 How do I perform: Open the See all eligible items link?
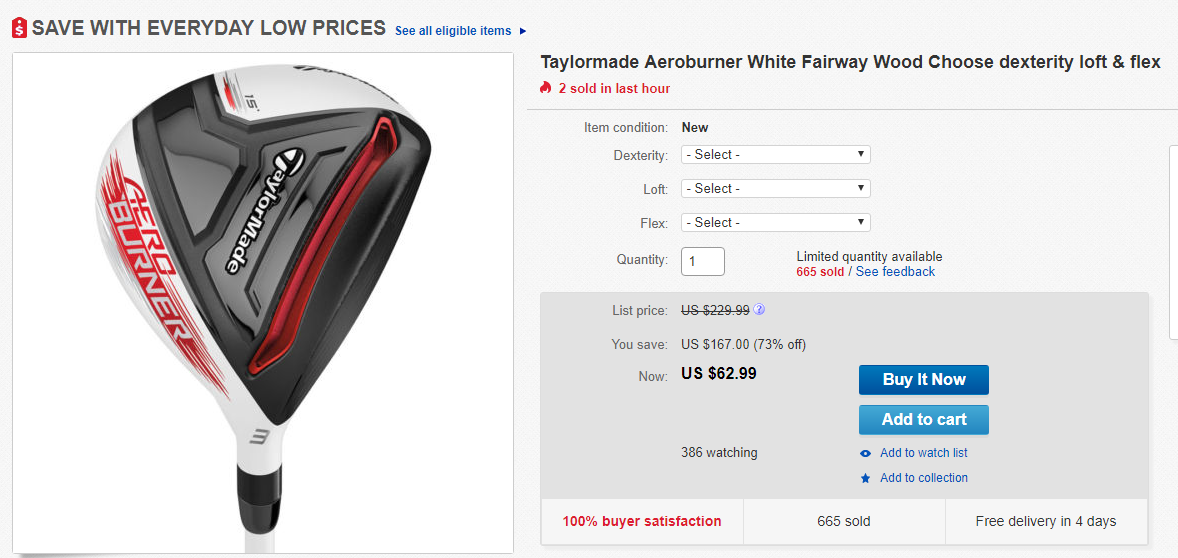click(x=453, y=31)
